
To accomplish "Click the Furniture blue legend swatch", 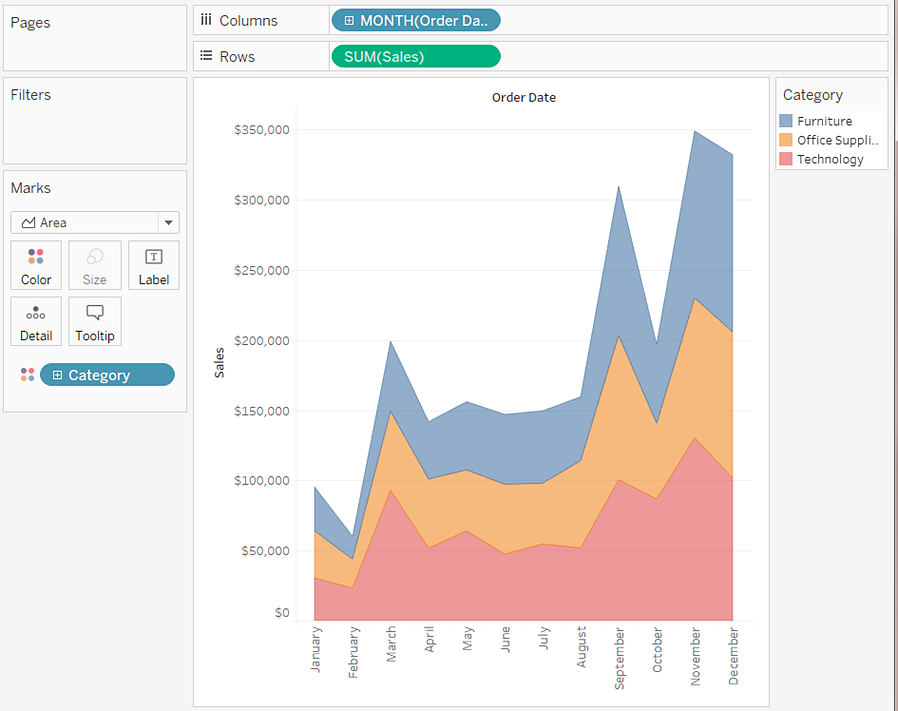I will click(786, 121).
